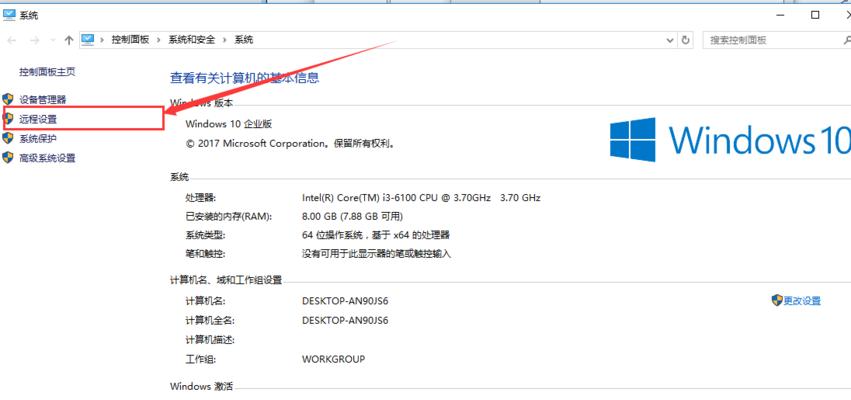Viewport: 851px width, 400px height.
Task: Click the forward navigation arrow
Action: point(34,40)
